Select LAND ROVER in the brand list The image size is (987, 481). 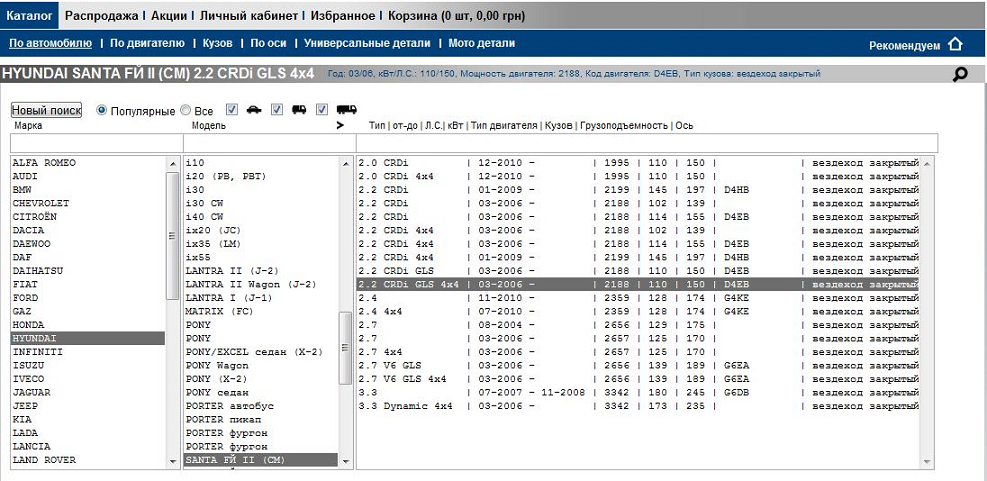[x=88, y=460]
